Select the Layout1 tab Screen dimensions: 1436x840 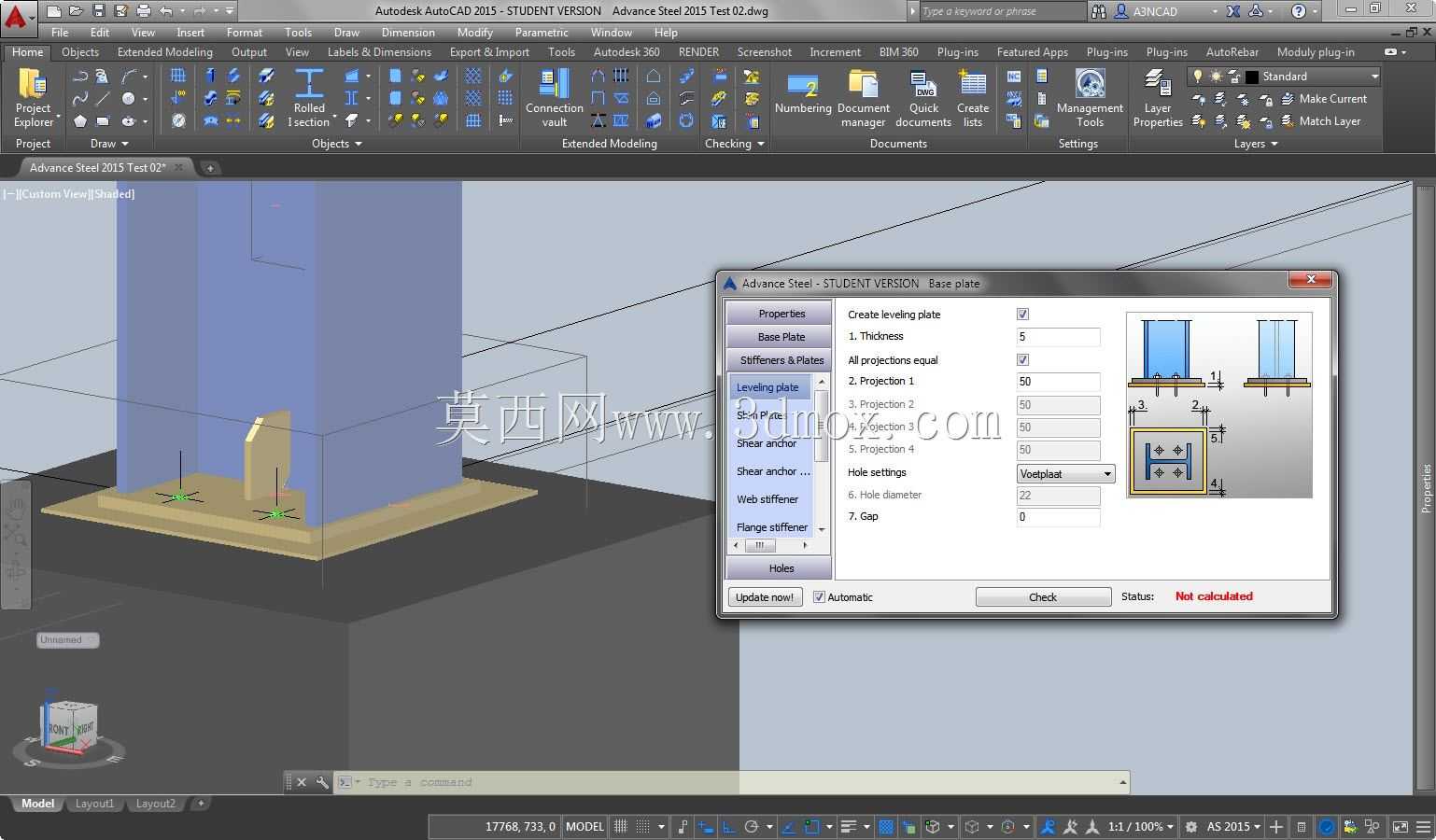click(94, 804)
